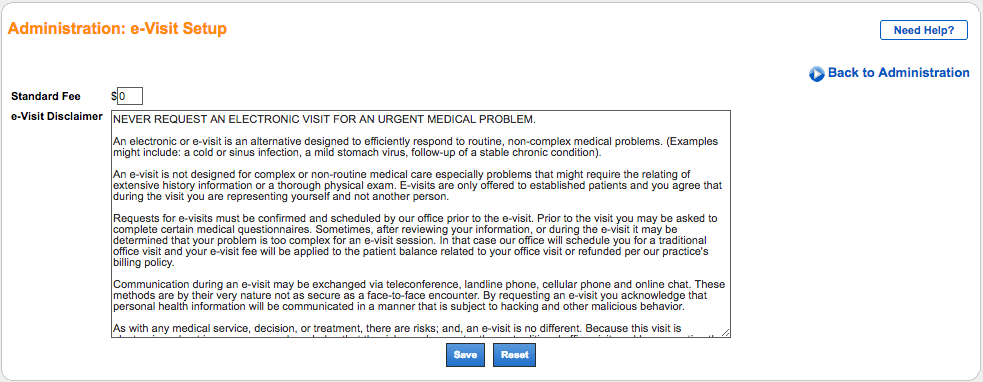Viewport: 983px width, 382px height.
Task: Open the Need Help? button
Action: pyautogui.click(x=923, y=30)
